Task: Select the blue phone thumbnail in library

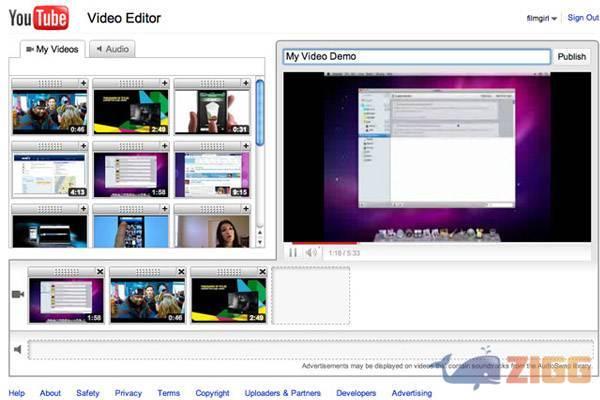Action: point(131,232)
